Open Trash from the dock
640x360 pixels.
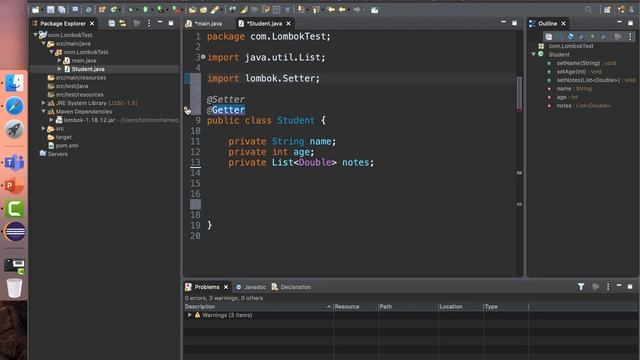(x=15, y=288)
